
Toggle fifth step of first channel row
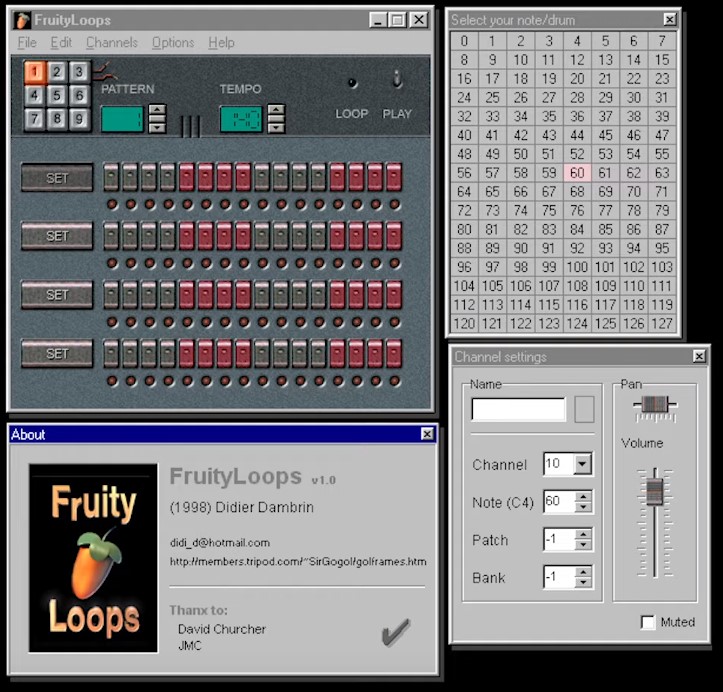pos(187,177)
